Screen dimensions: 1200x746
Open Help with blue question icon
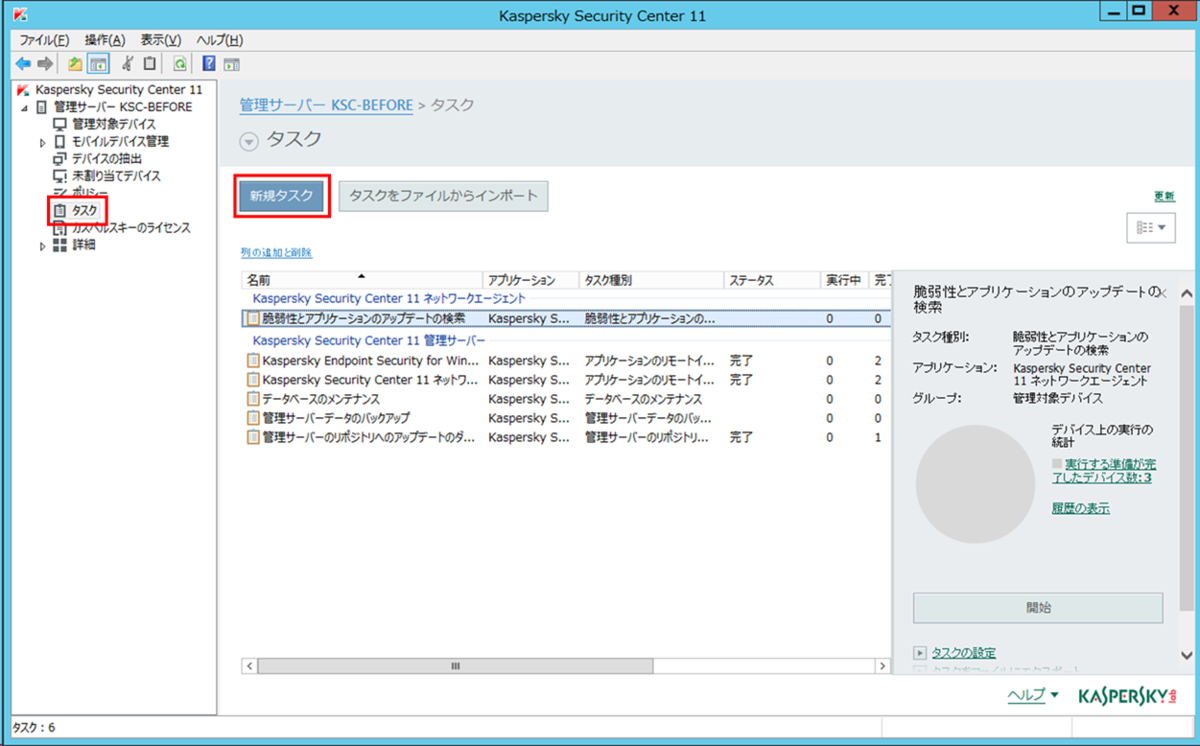click(x=208, y=63)
